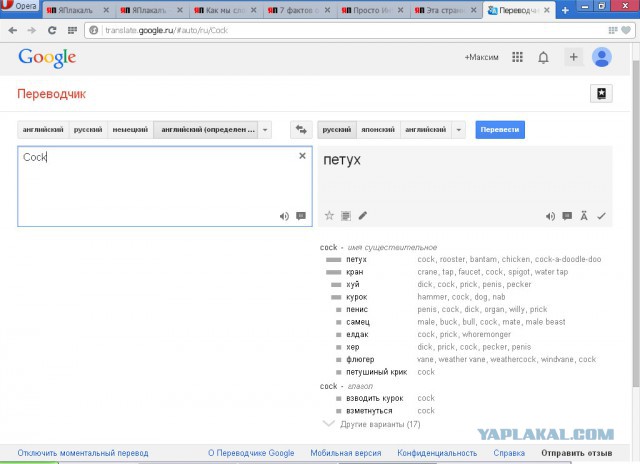This screenshot has width=640, height=464.
Task: Show translation usage examples icon
Action: 567,216
